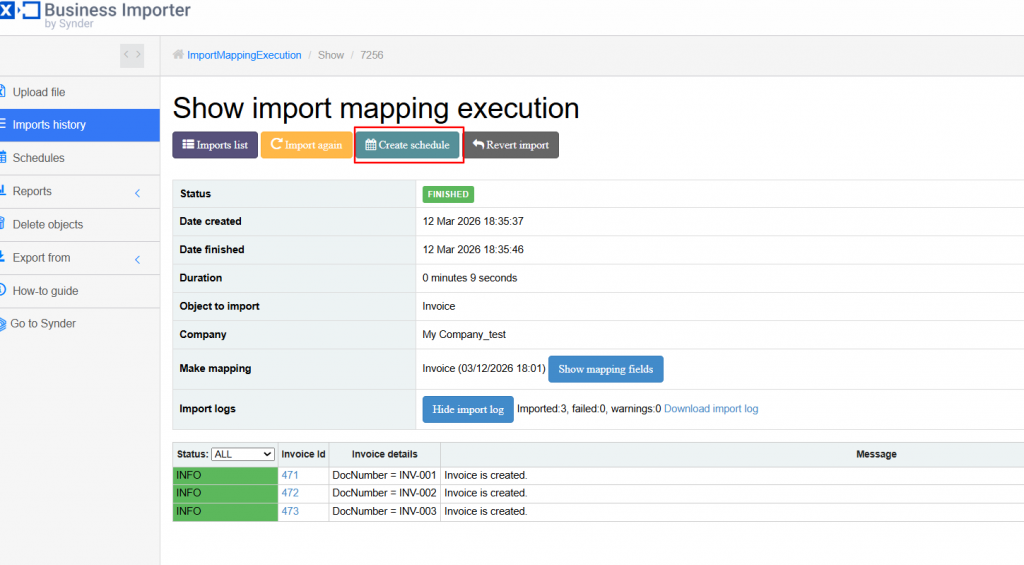Click the ImportMappingExecution breadcrumb link
This screenshot has width=1024, height=565.
pos(244,55)
